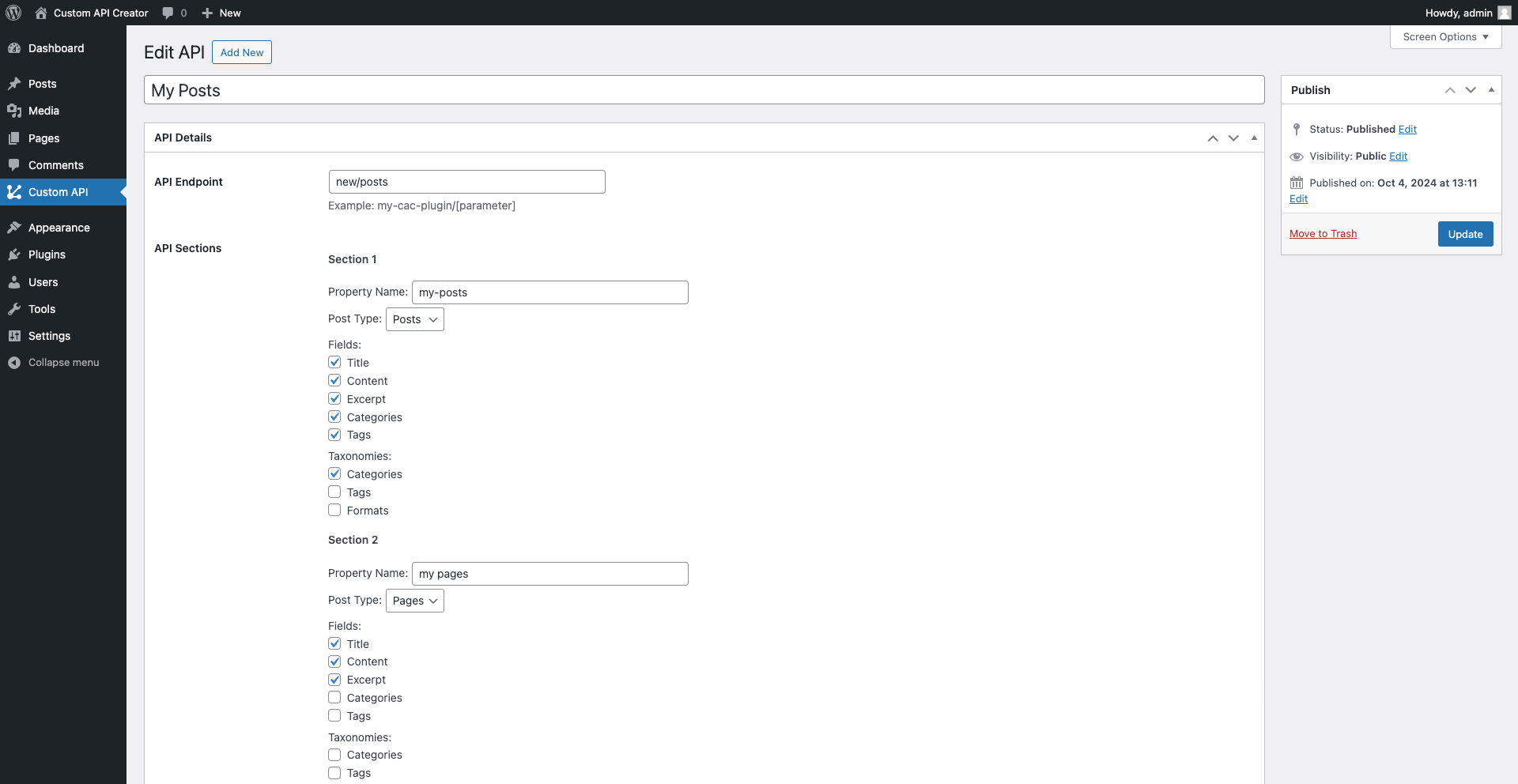
Task: Move Publish panel down
Action: (x=1471, y=90)
